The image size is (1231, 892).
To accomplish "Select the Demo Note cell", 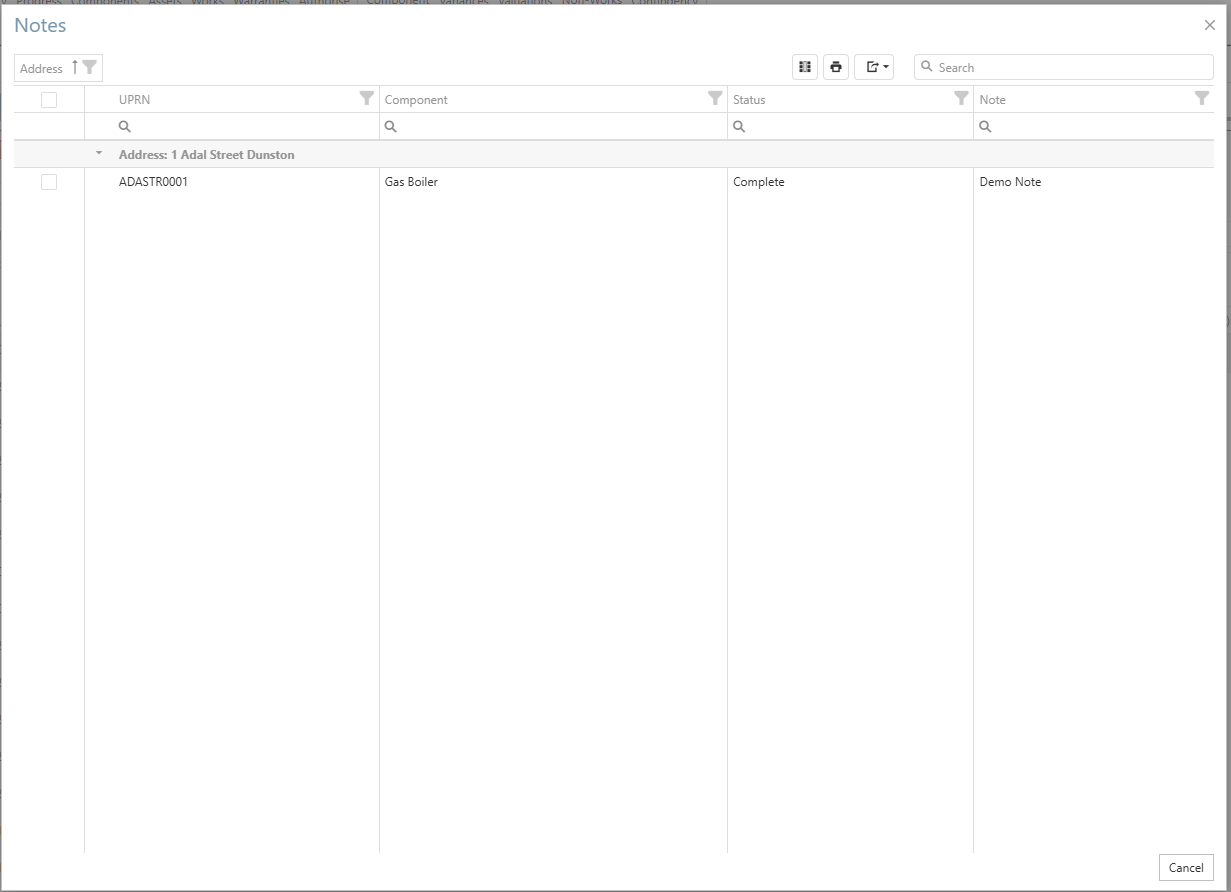I will pyautogui.click(x=1010, y=182).
